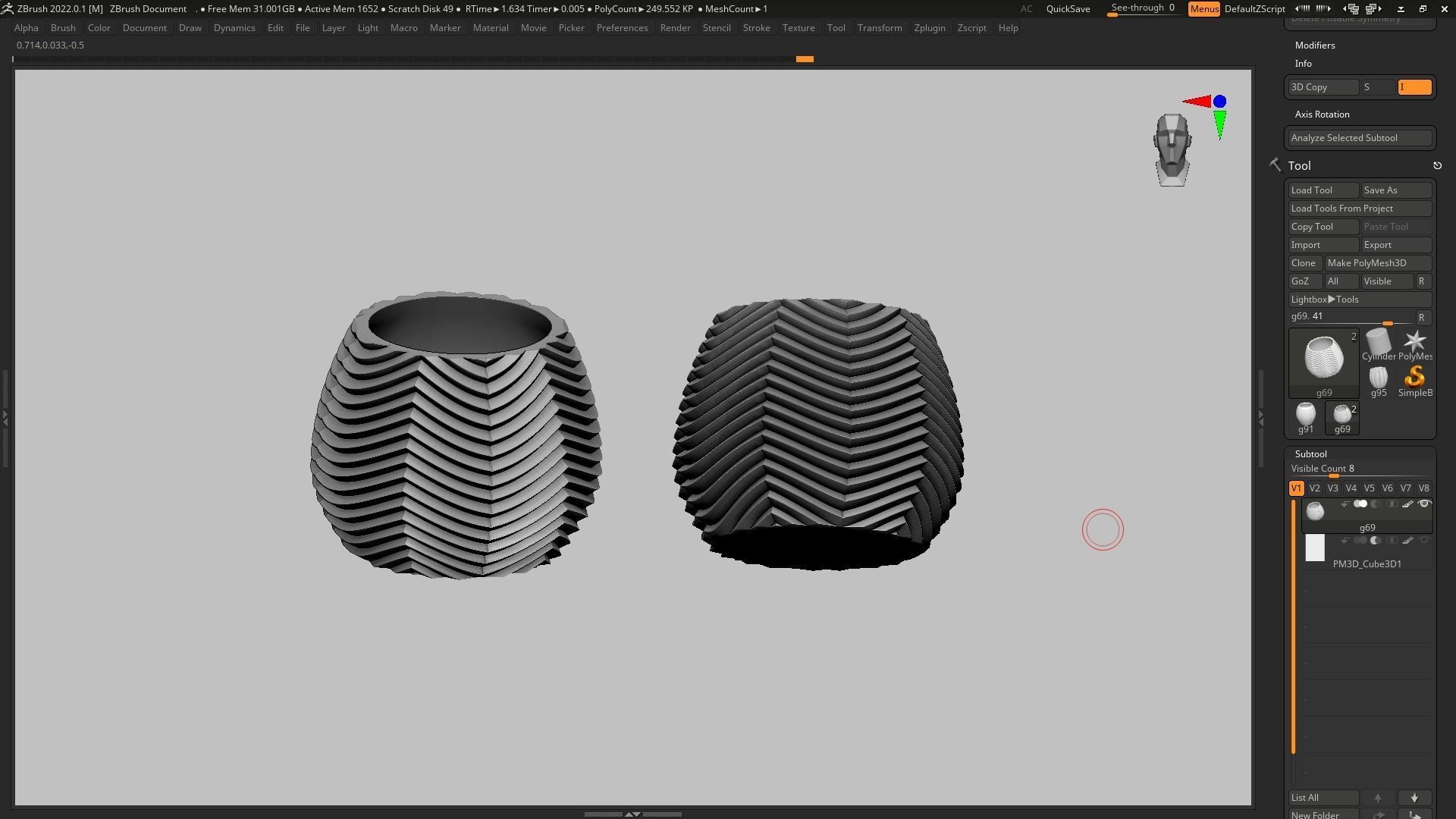Open the Material menu
The height and width of the screenshot is (819, 1456).
click(x=491, y=28)
